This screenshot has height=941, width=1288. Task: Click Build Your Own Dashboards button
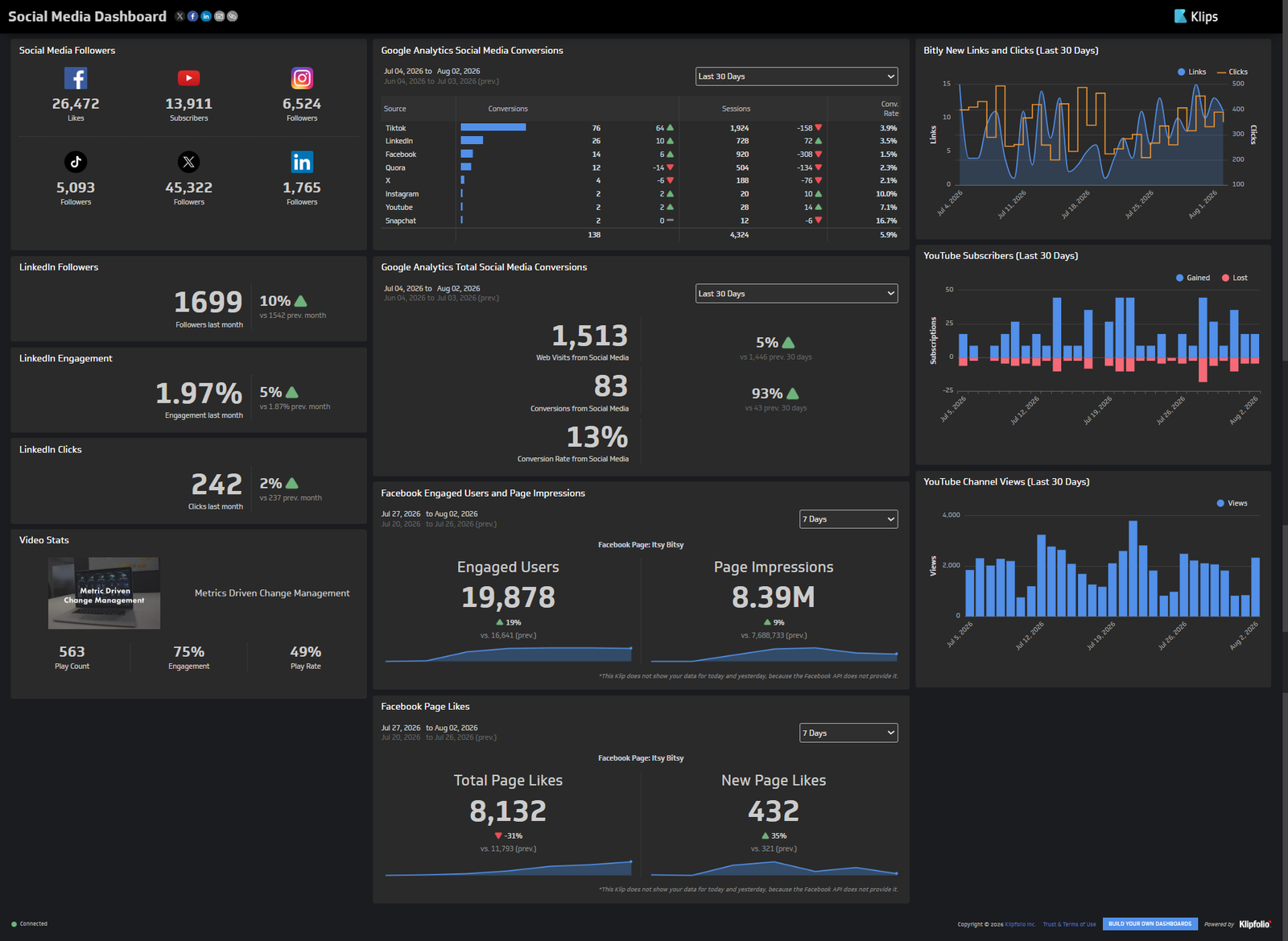click(x=1150, y=924)
